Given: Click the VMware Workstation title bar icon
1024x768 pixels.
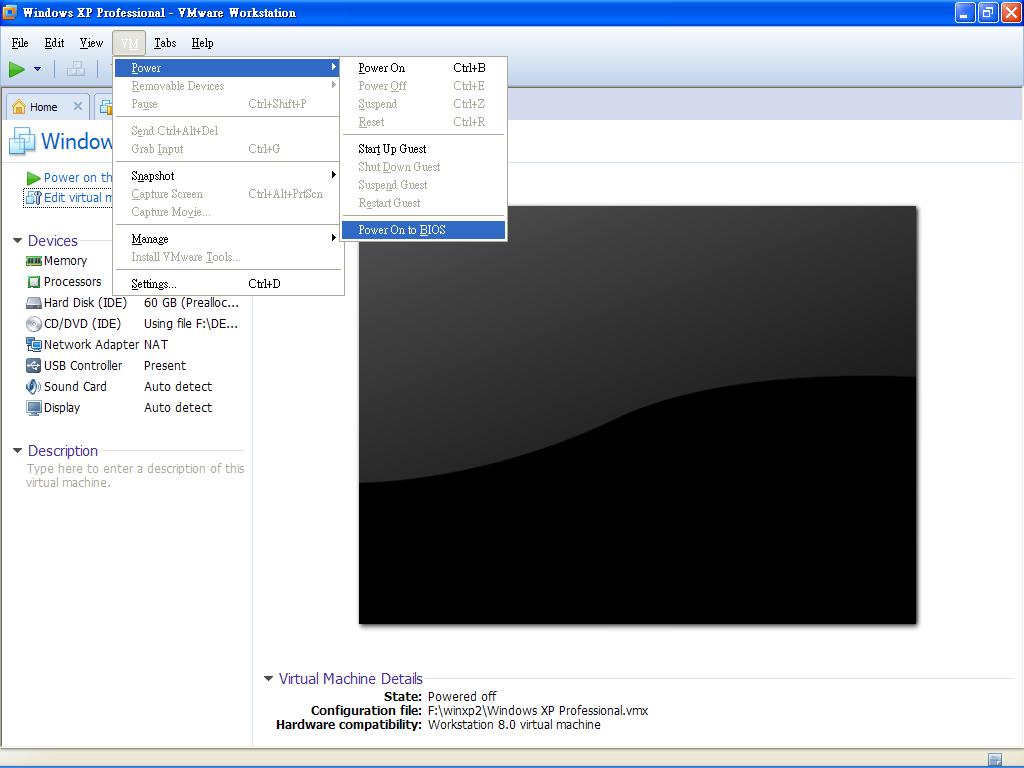Looking at the screenshot, I should 10,12.
